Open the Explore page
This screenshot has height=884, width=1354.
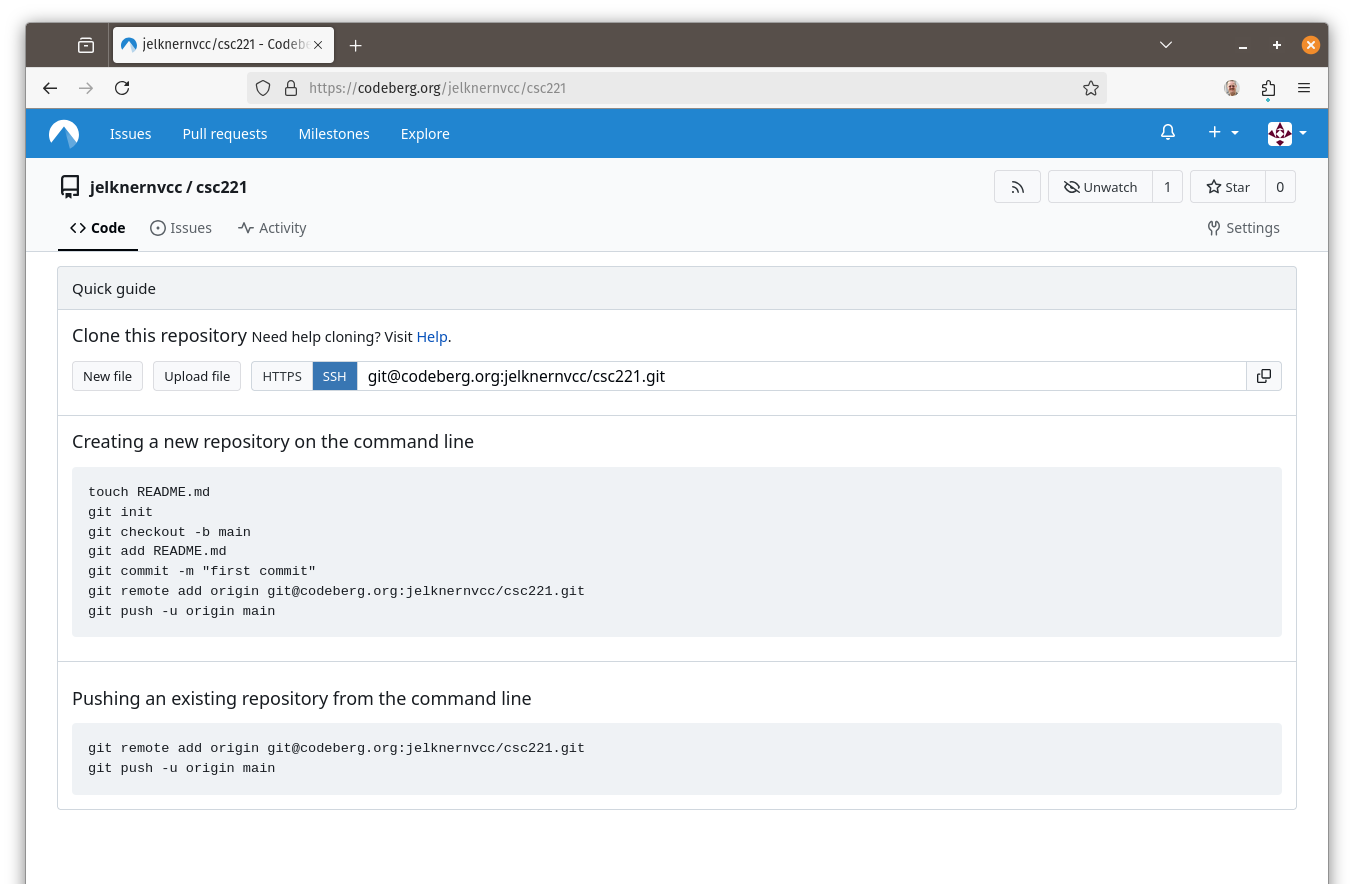425,134
